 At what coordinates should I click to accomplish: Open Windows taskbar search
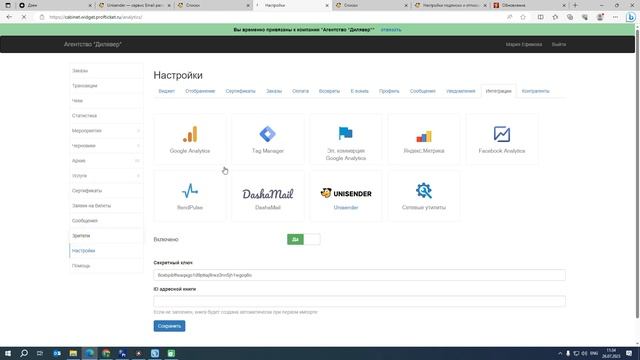[24, 353]
